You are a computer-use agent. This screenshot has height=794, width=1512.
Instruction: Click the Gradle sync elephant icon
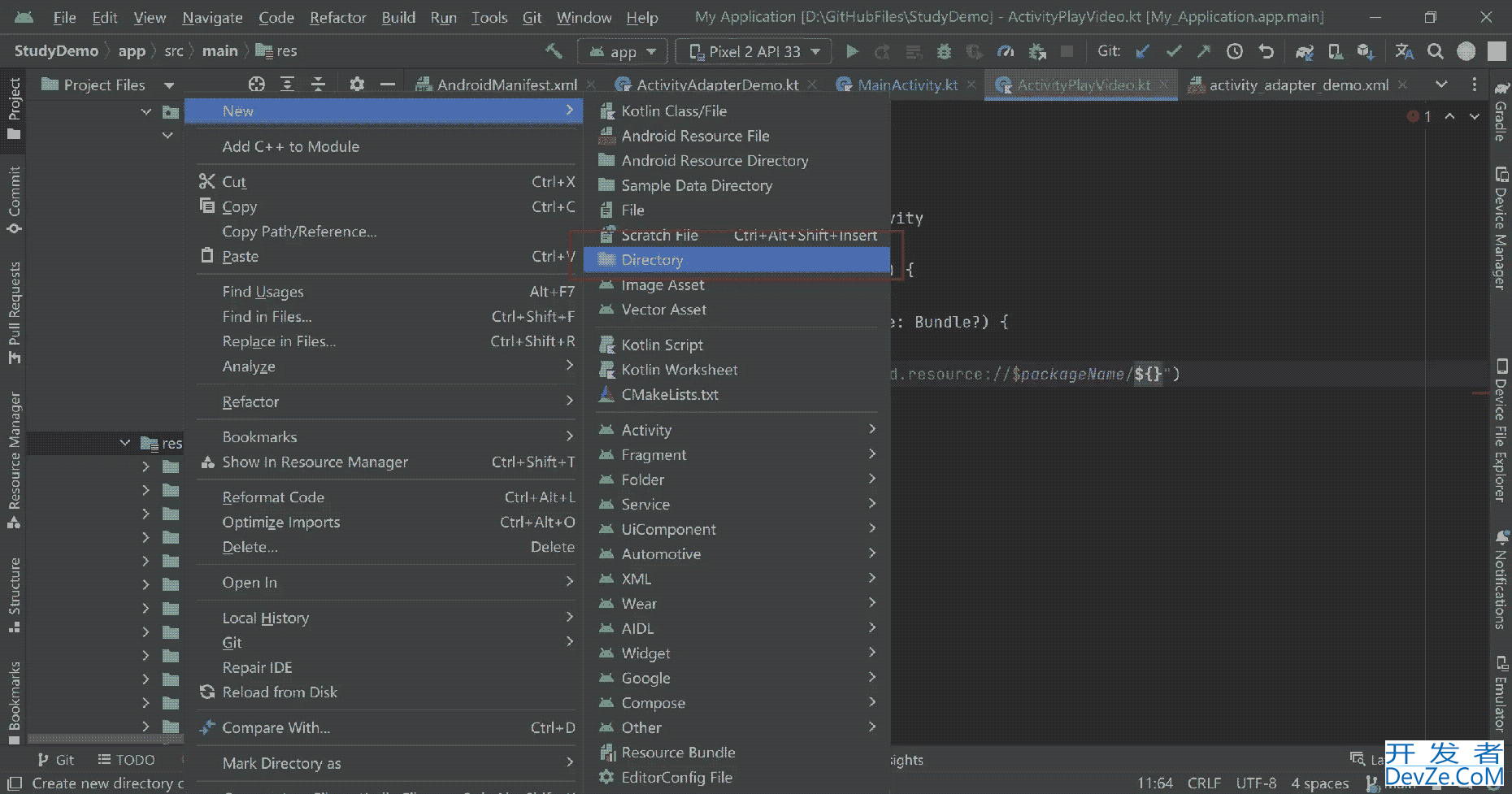(x=1305, y=51)
